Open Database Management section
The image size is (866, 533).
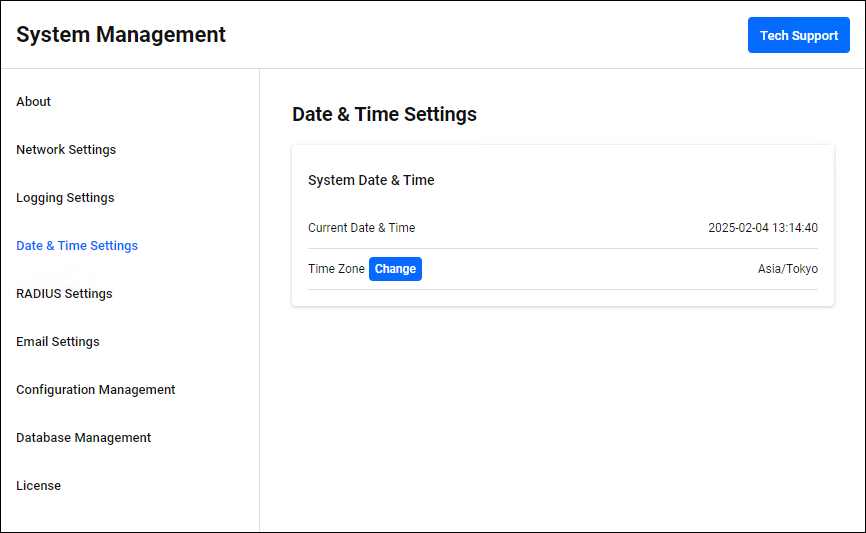point(84,438)
